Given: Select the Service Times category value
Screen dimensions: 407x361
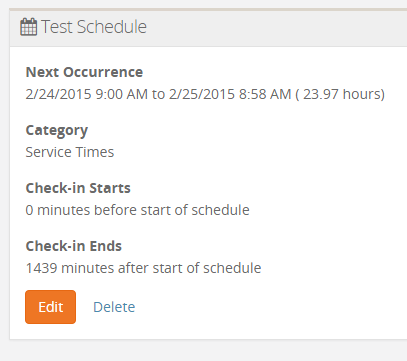Looking at the screenshot, I should tap(70, 152).
